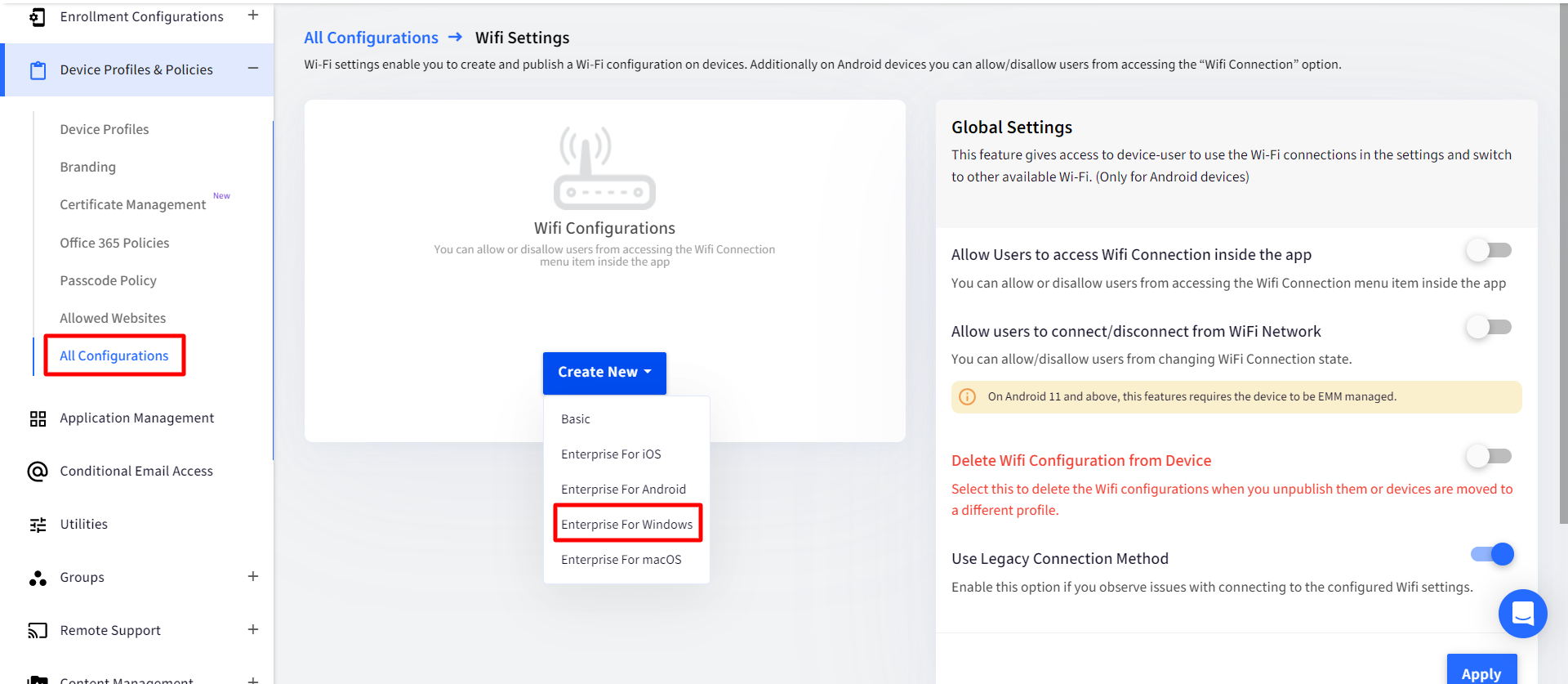
Task: Click the Enrollment Configurations icon
Action: tap(38, 16)
